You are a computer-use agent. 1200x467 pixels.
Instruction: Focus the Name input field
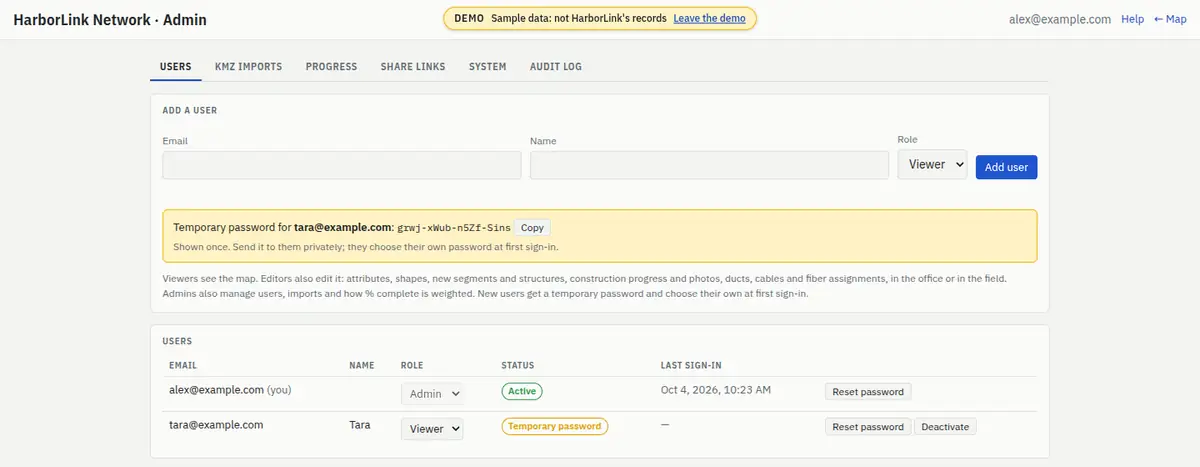tap(709, 165)
